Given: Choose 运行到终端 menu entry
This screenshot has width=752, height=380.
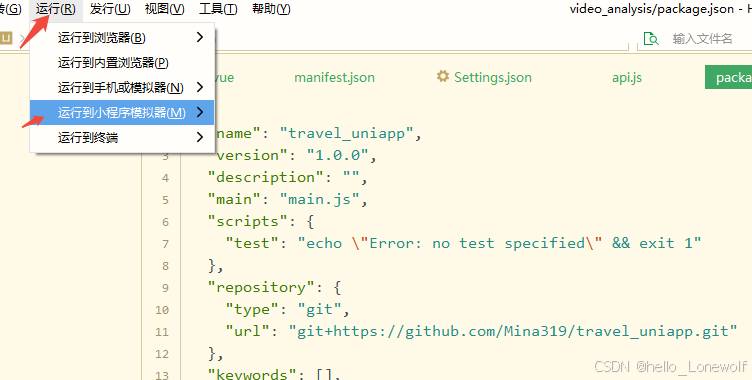Looking at the screenshot, I should [122, 138].
